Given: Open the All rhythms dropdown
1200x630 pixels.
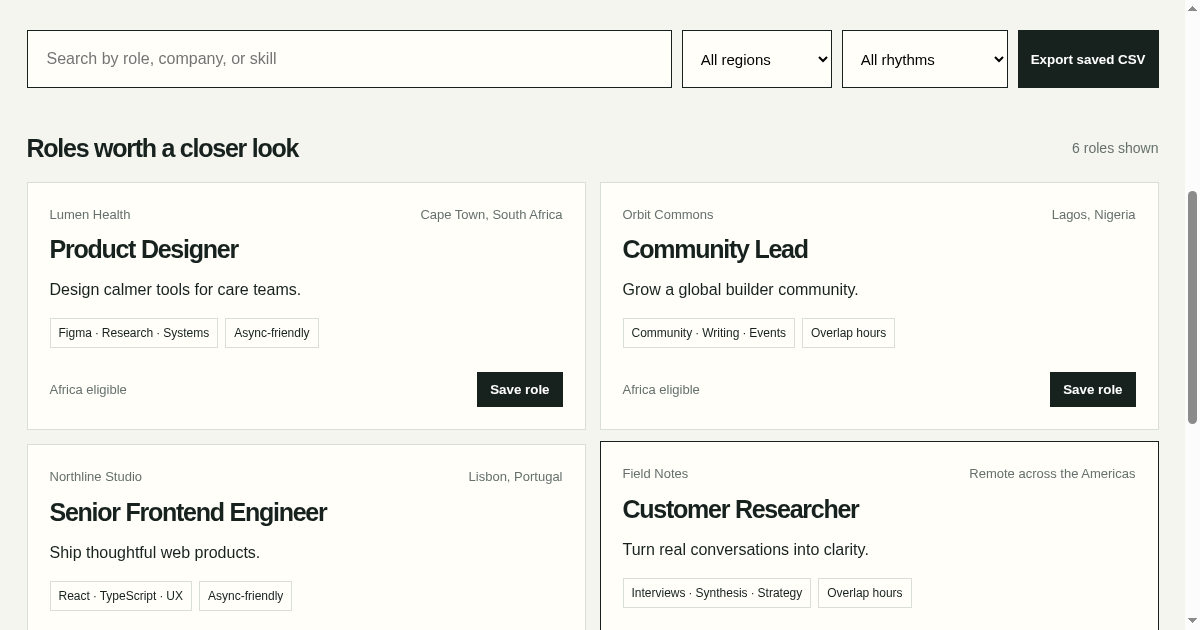Looking at the screenshot, I should point(925,59).
